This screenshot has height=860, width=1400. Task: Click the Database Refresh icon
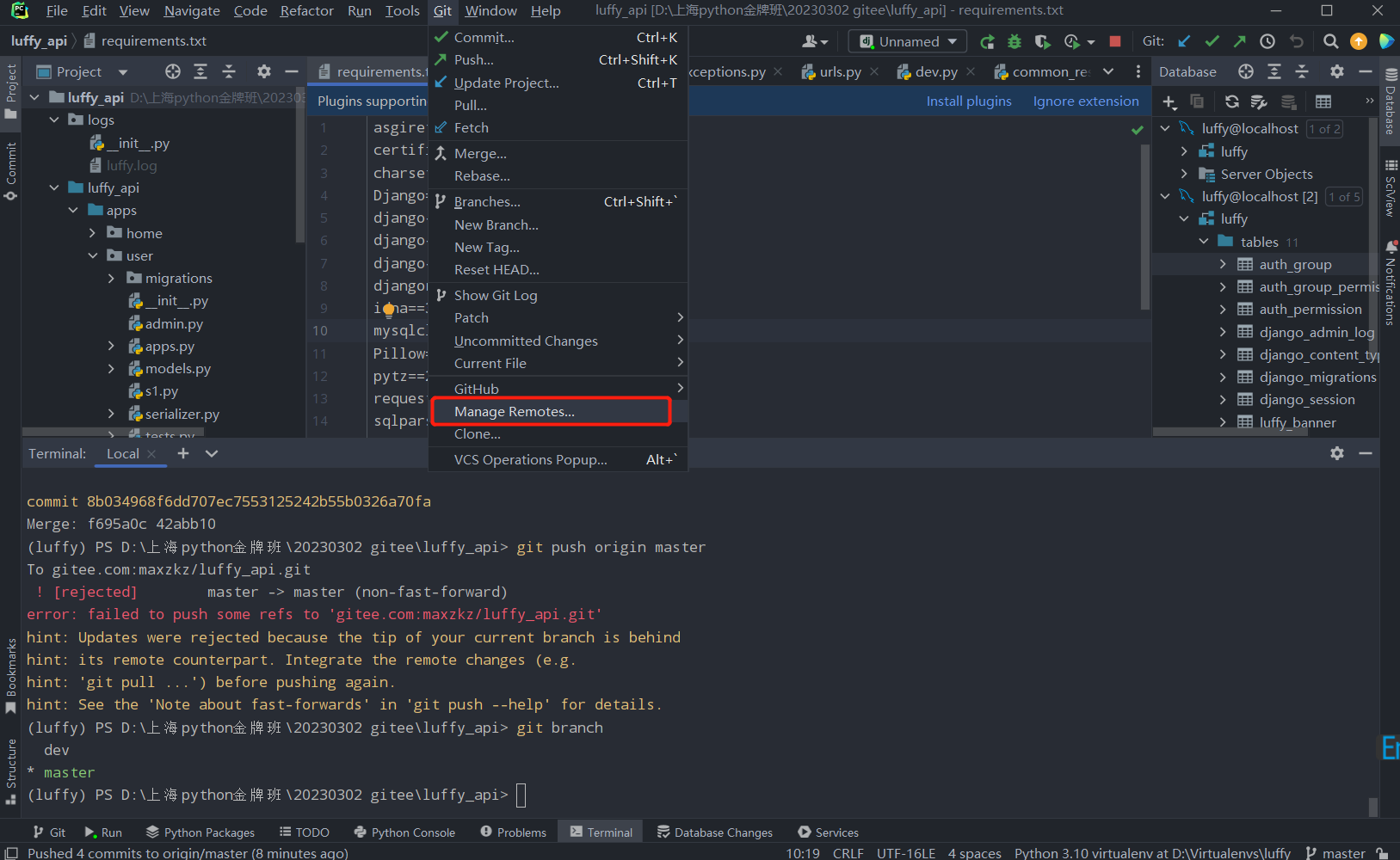click(1232, 101)
